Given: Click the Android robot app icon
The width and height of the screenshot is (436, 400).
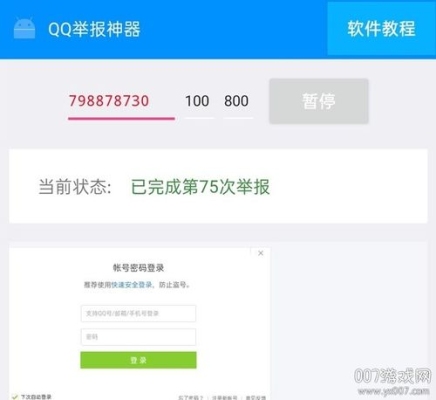Looking at the screenshot, I should pos(24,29).
